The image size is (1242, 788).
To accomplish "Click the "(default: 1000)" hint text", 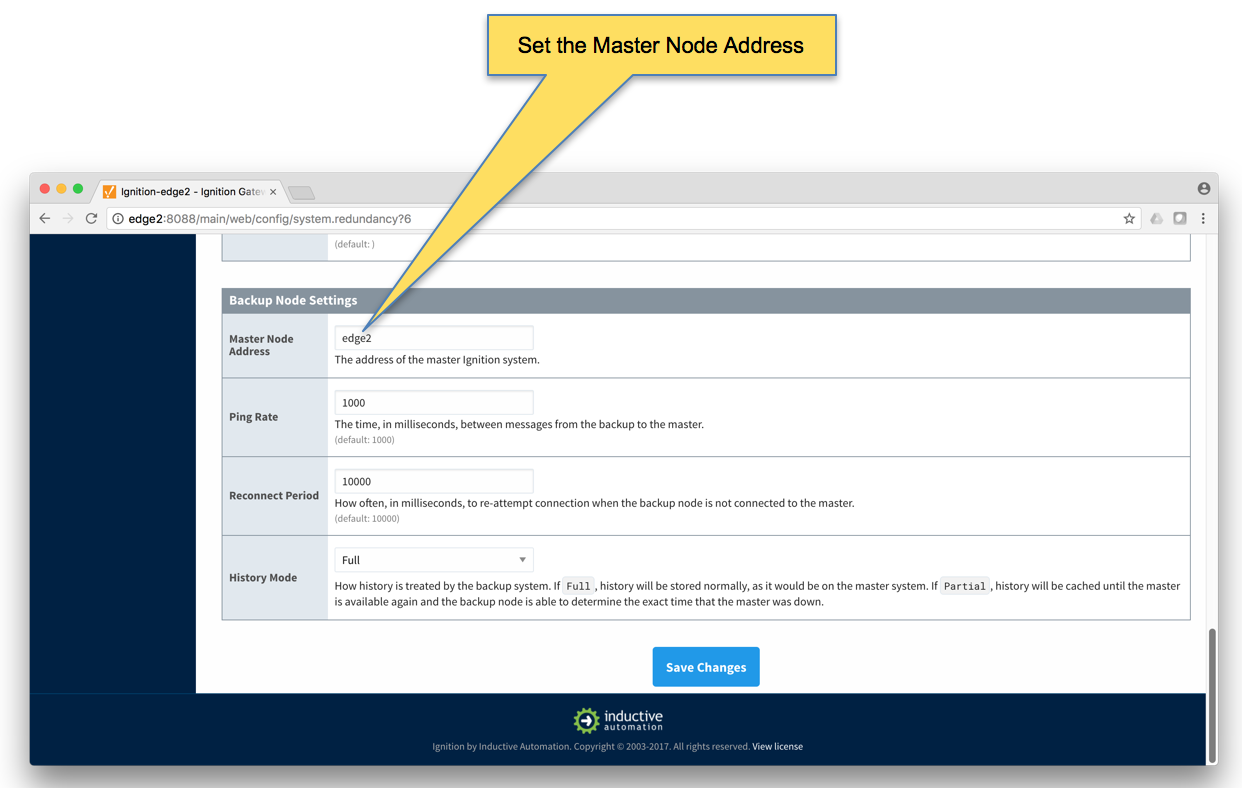I will 364,440.
